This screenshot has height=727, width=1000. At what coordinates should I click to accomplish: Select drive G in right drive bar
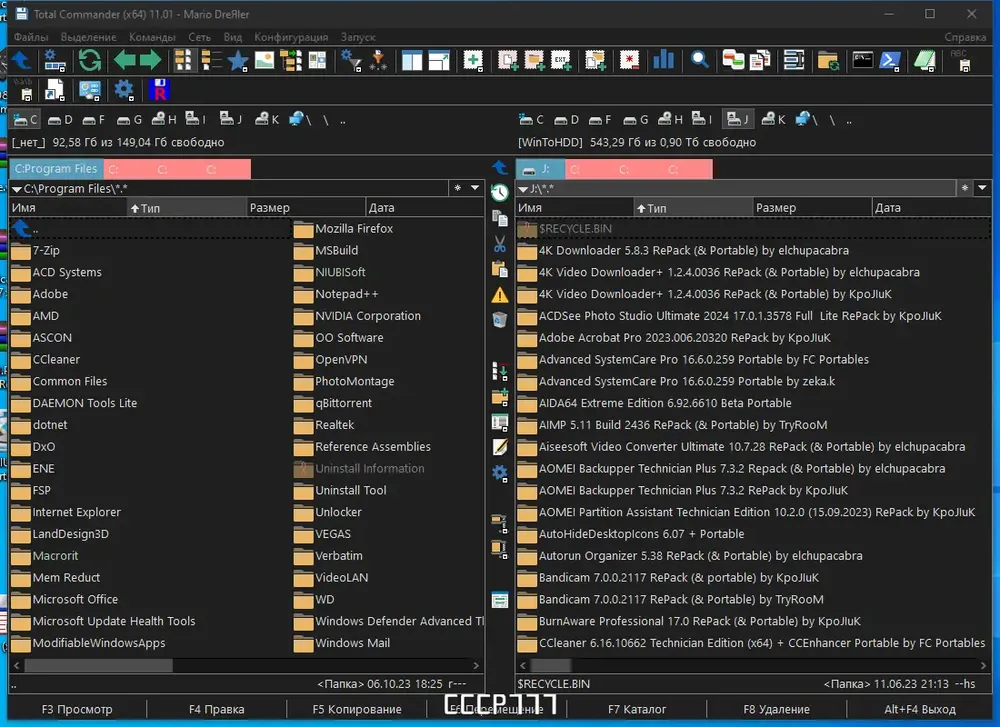coord(636,119)
